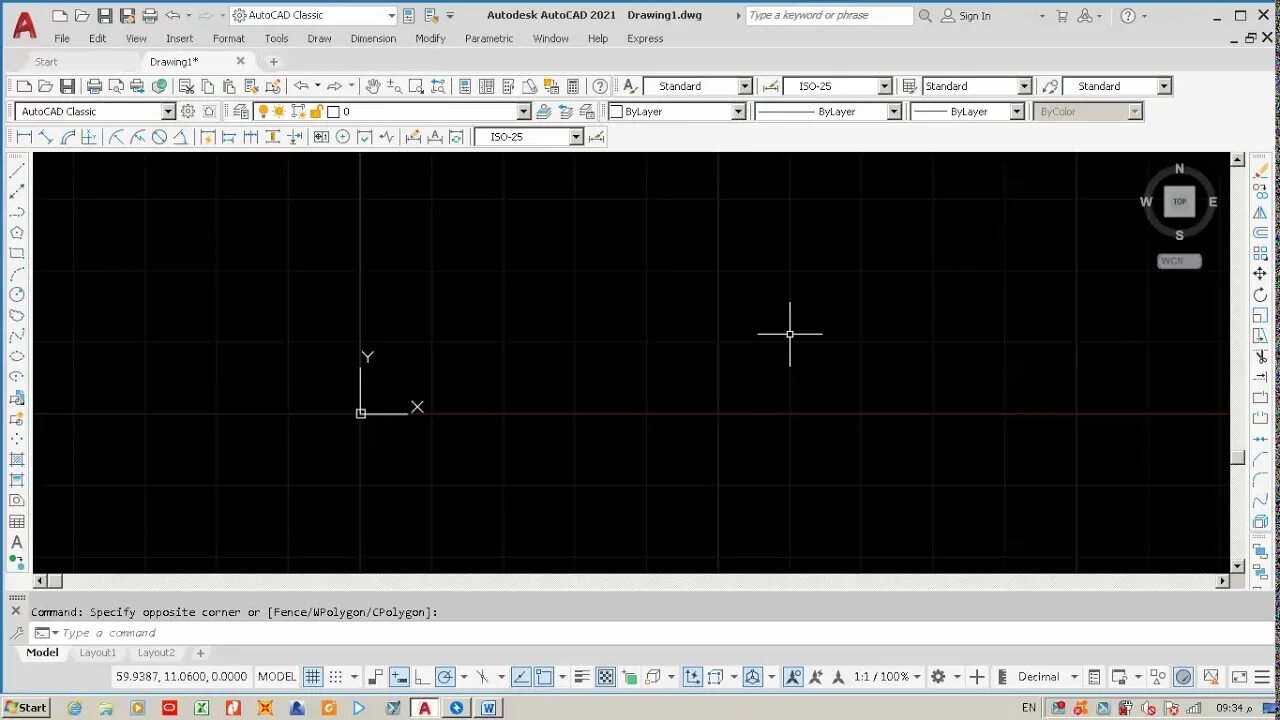Select the Rectangle draw tool
1280x720 pixels.
[17, 253]
